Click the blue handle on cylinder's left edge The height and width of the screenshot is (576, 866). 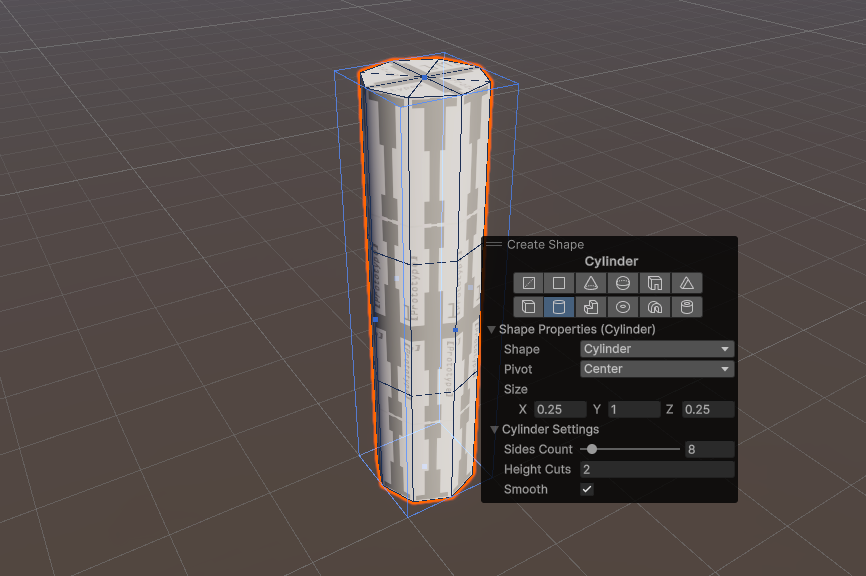[376, 319]
